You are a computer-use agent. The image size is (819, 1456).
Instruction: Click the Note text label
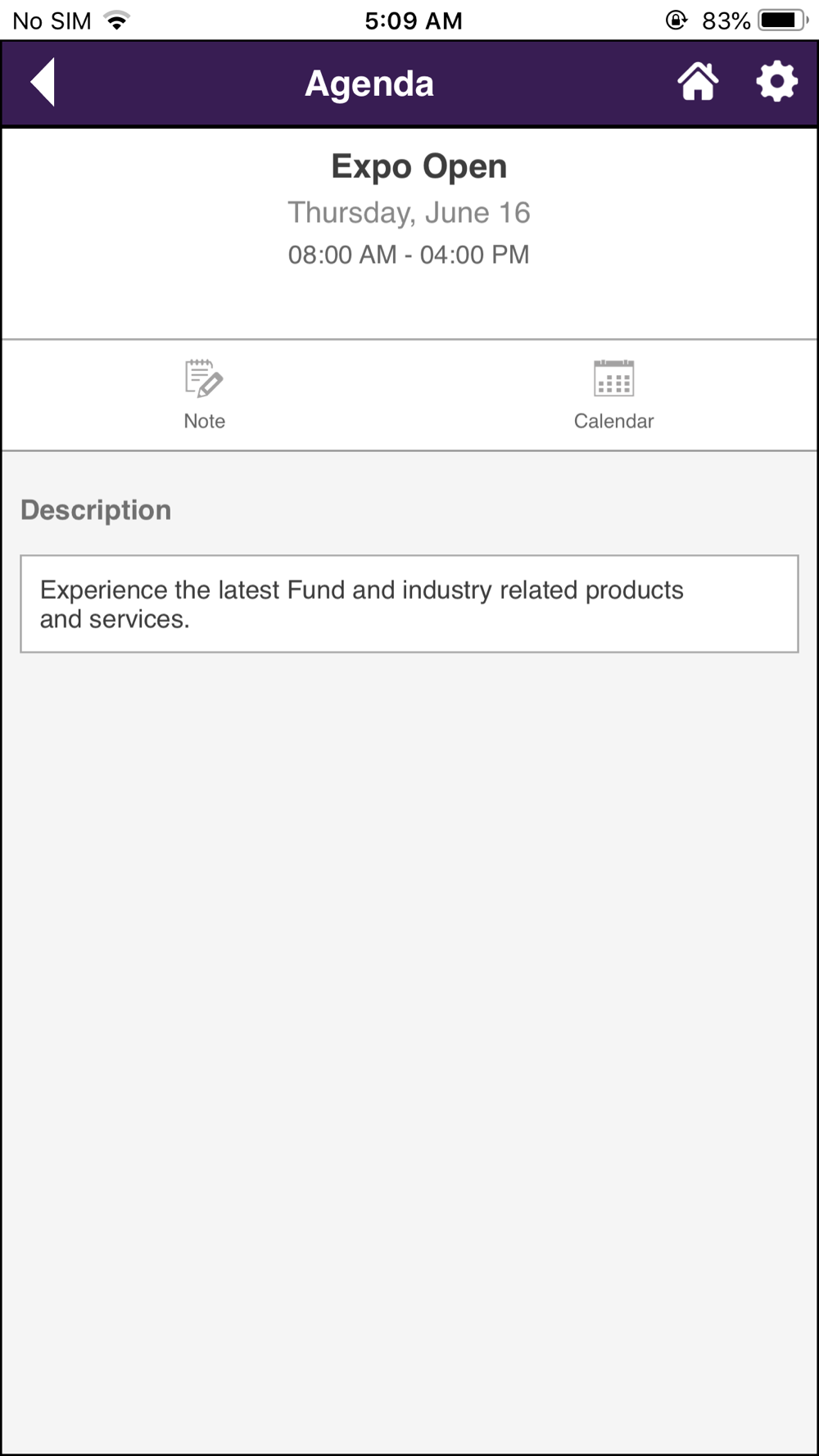coord(204,421)
